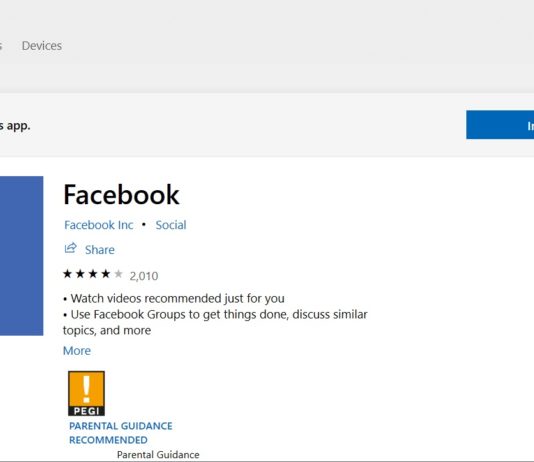Click the star rating row
This screenshot has width=534, height=462.
(93, 274)
